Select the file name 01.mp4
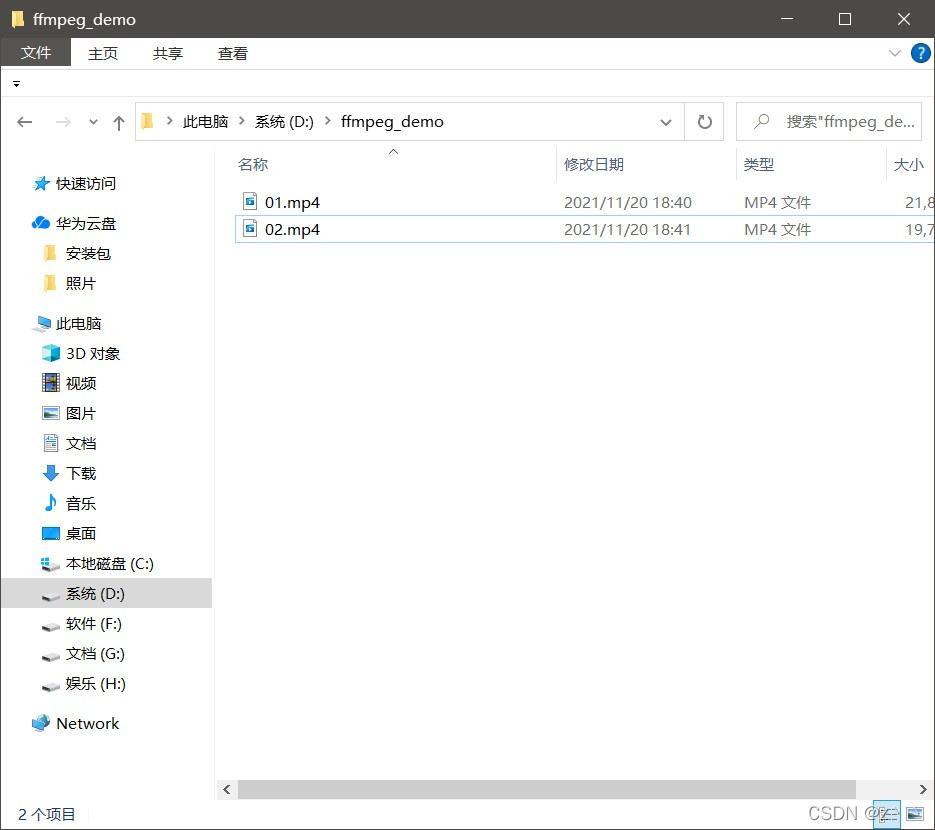Image resolution: width=935 pixels, height=830 pixels. pos(292,203)
